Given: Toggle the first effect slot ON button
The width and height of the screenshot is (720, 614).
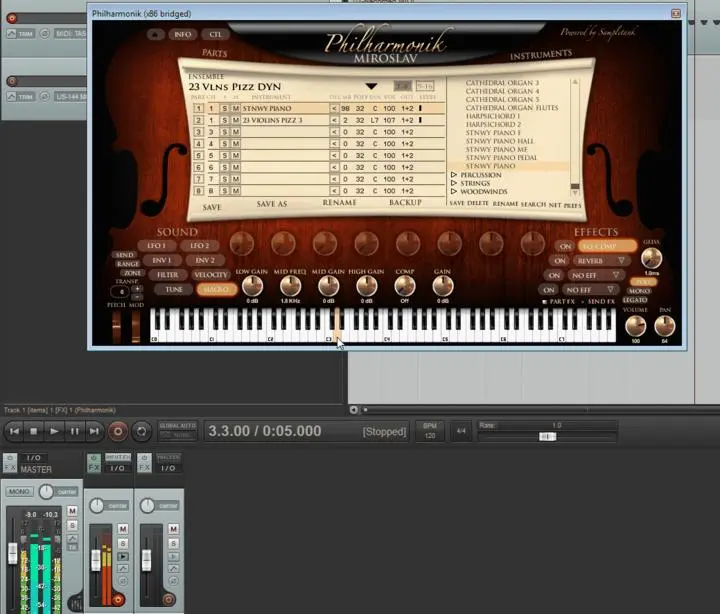Looking at the screenshot, I should pos(565,247).
